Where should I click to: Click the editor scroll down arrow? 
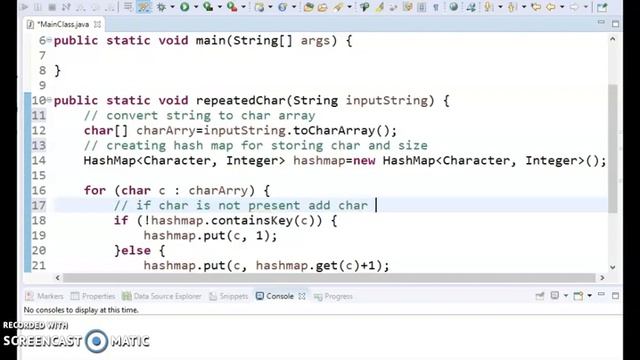(x=613, y=267)
